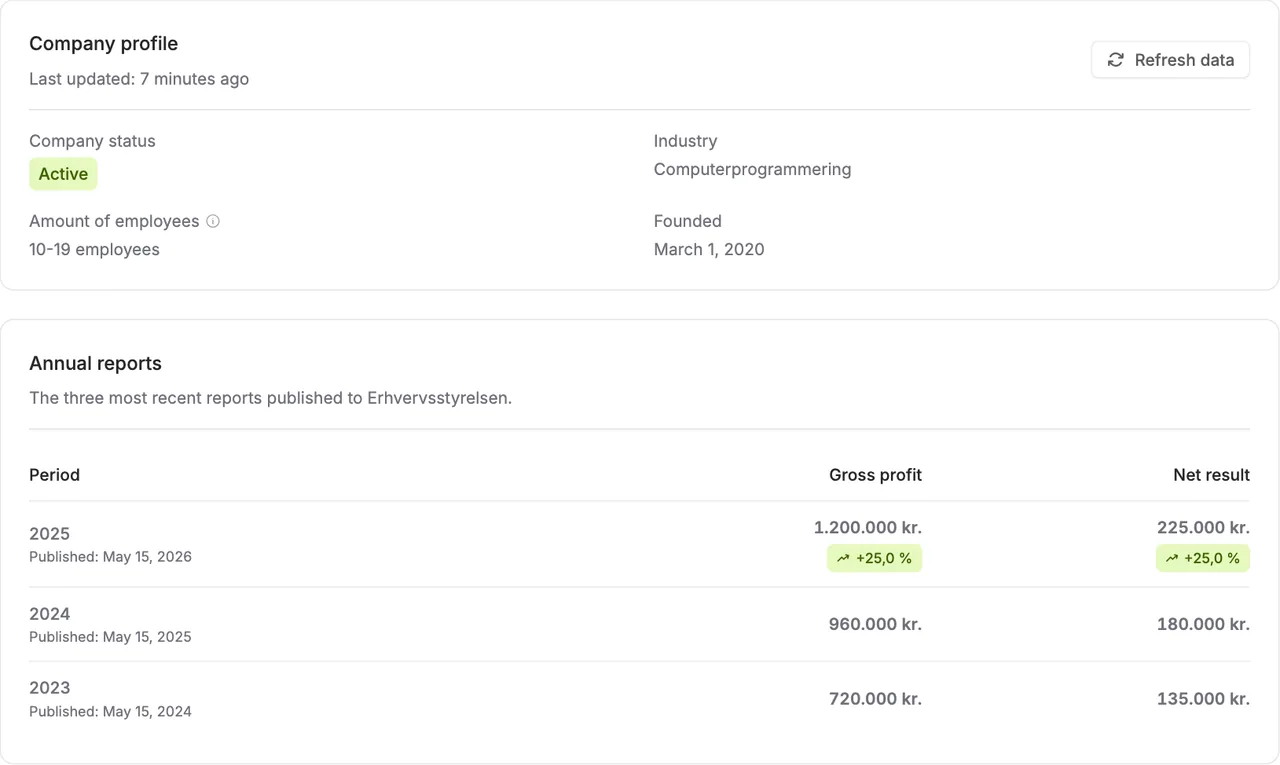Click net result +25,0 % trend badge
This screenshot has height=765, width=1280.
click(x=1203, y=558)
